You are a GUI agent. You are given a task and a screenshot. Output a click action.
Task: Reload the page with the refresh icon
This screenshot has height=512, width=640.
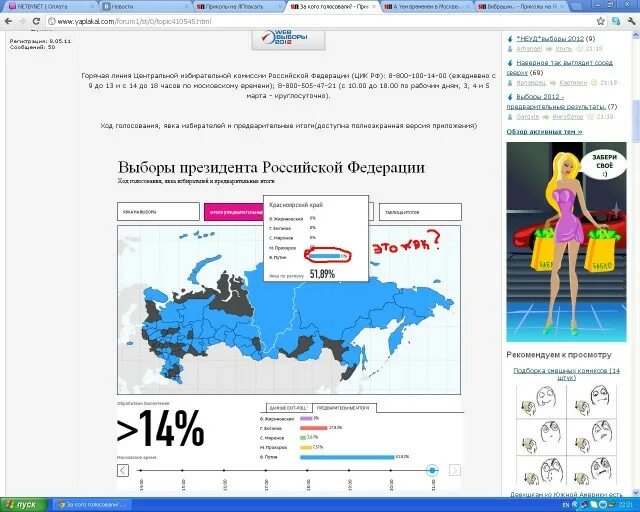[x=36, y=21]
